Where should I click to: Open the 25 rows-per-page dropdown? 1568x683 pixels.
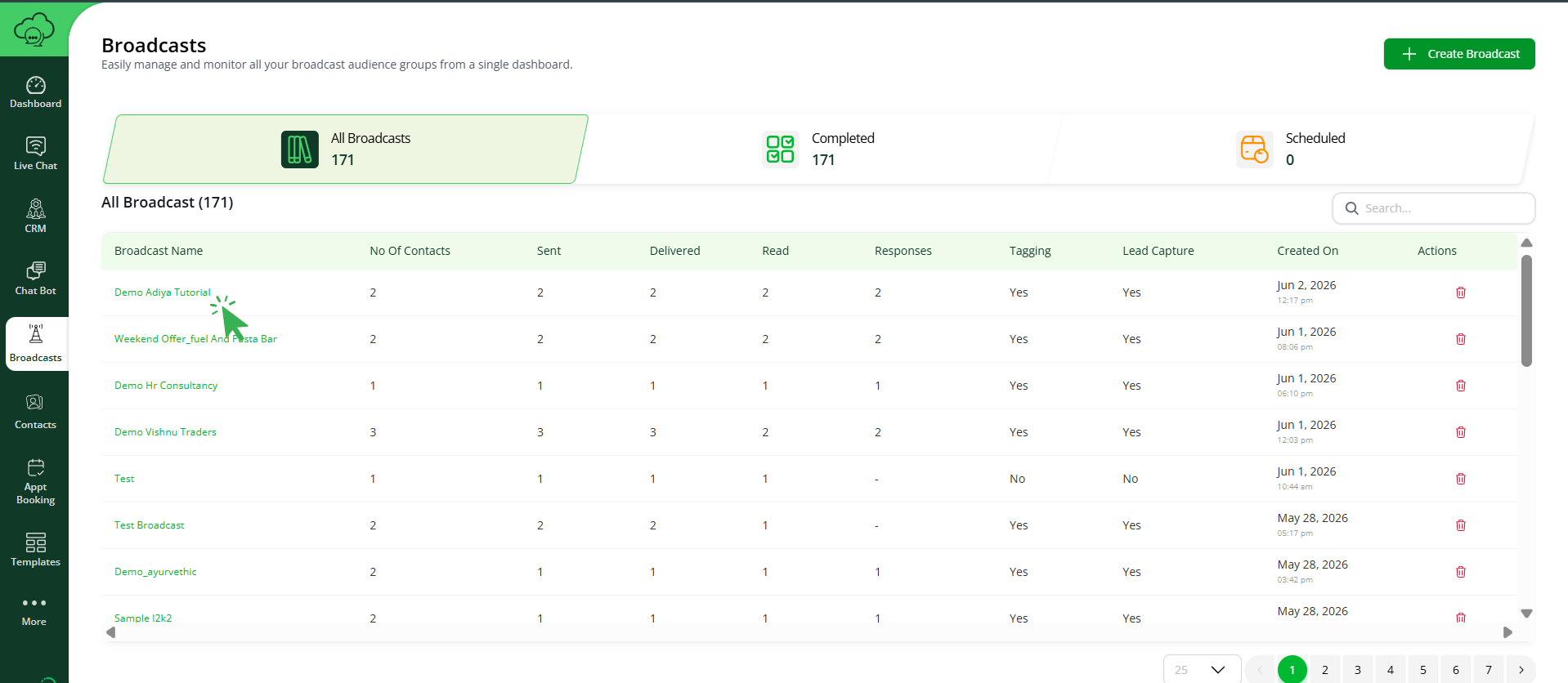click(x=1202, y=670)
